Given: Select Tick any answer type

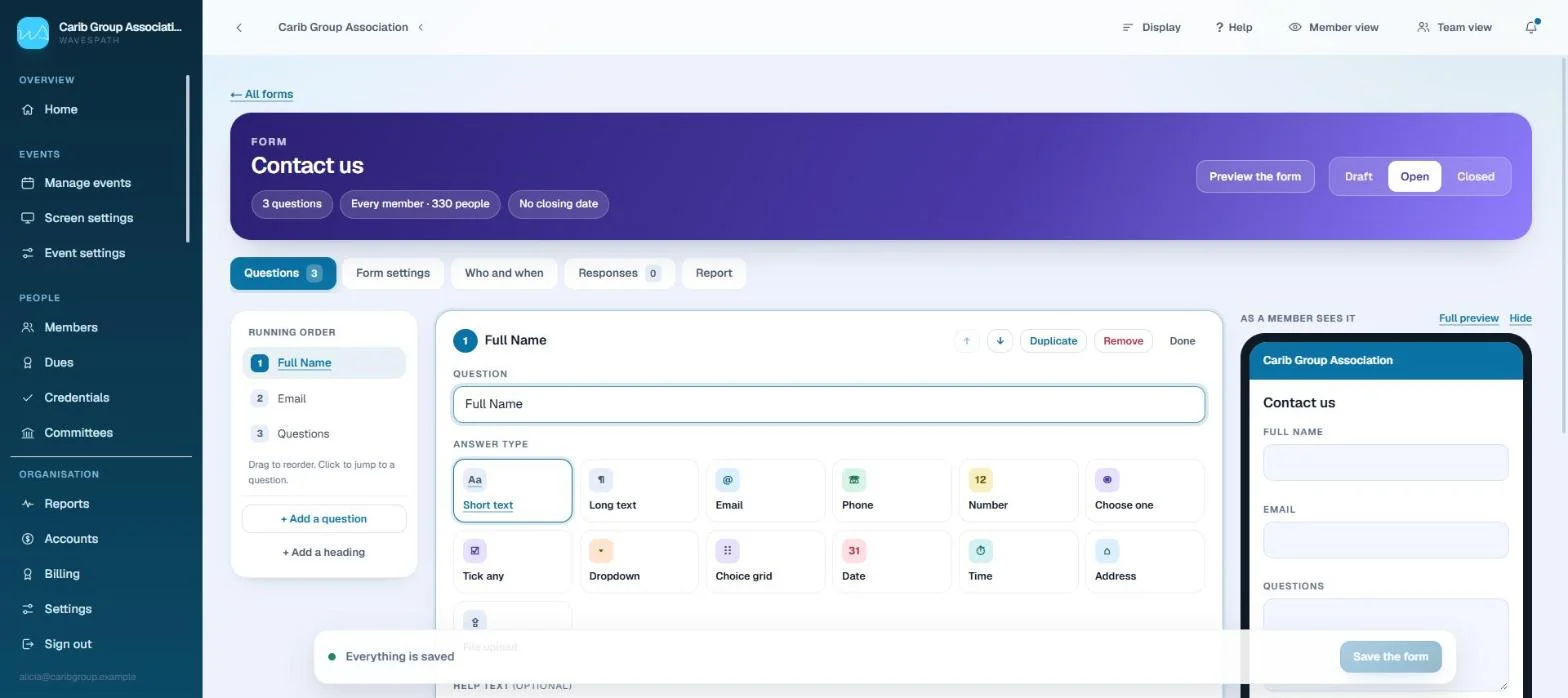Looking at the screenshot, I should tap(512, 562).
